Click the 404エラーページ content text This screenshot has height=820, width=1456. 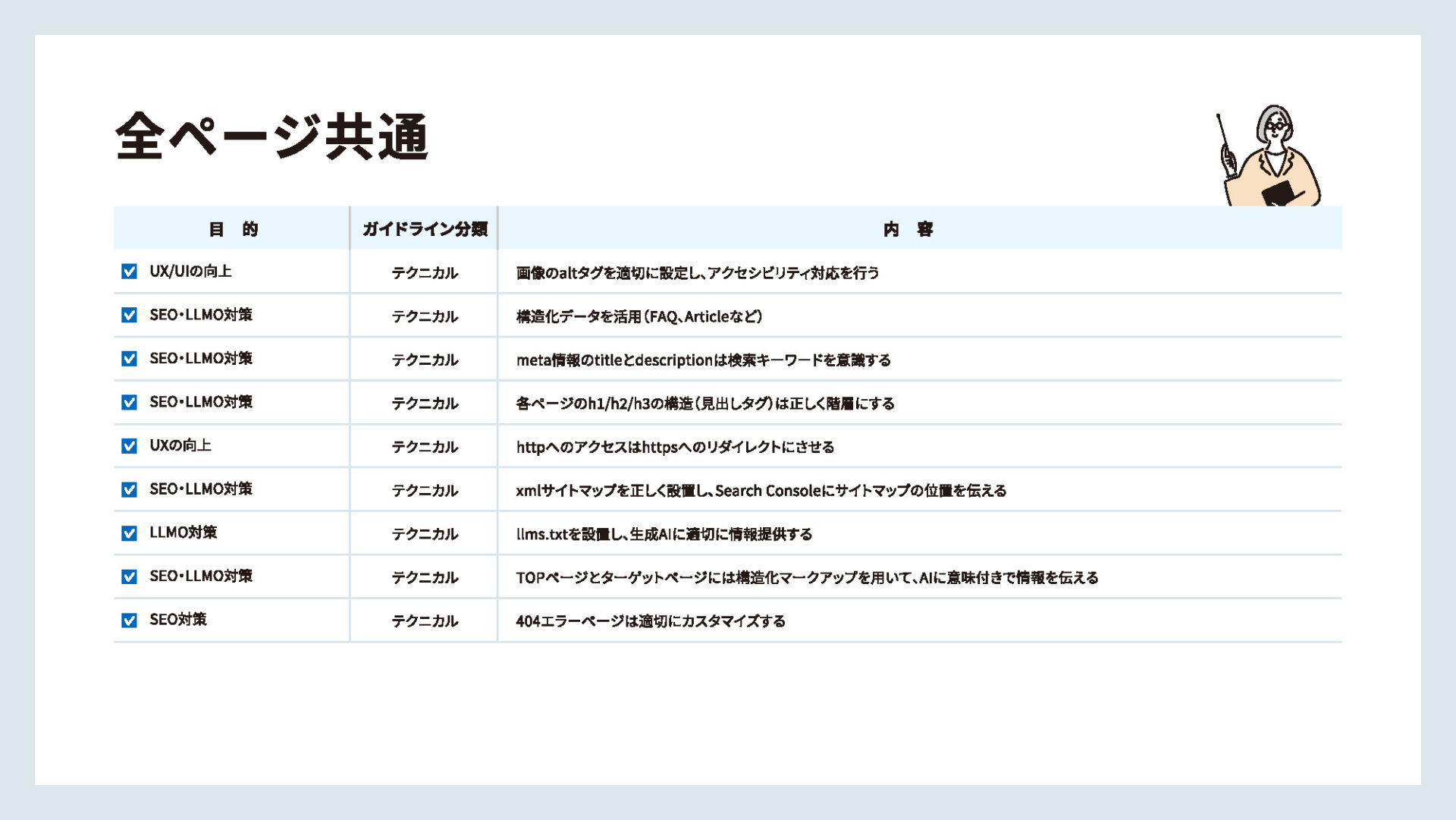650,621
